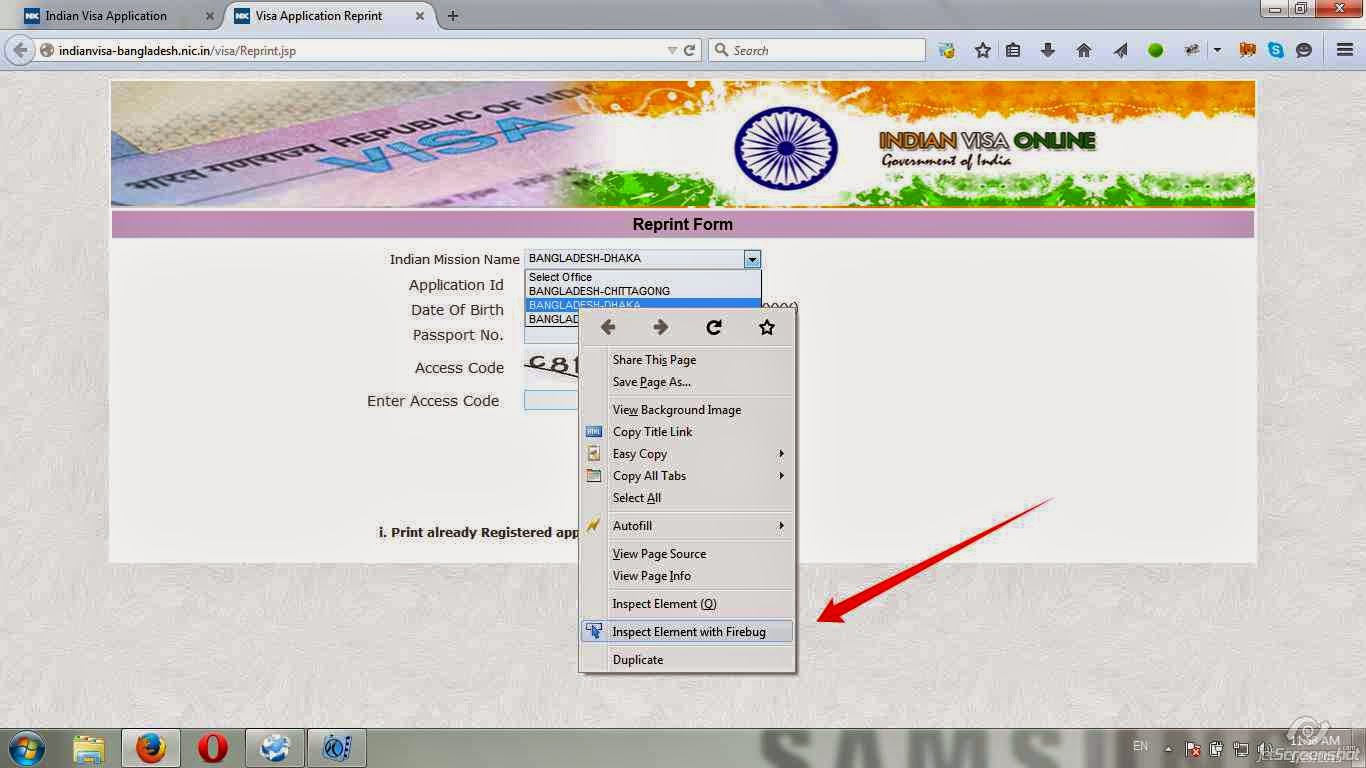Click the context menu Reload icon
Screen dimensions: 1366x768
[714, 327]
